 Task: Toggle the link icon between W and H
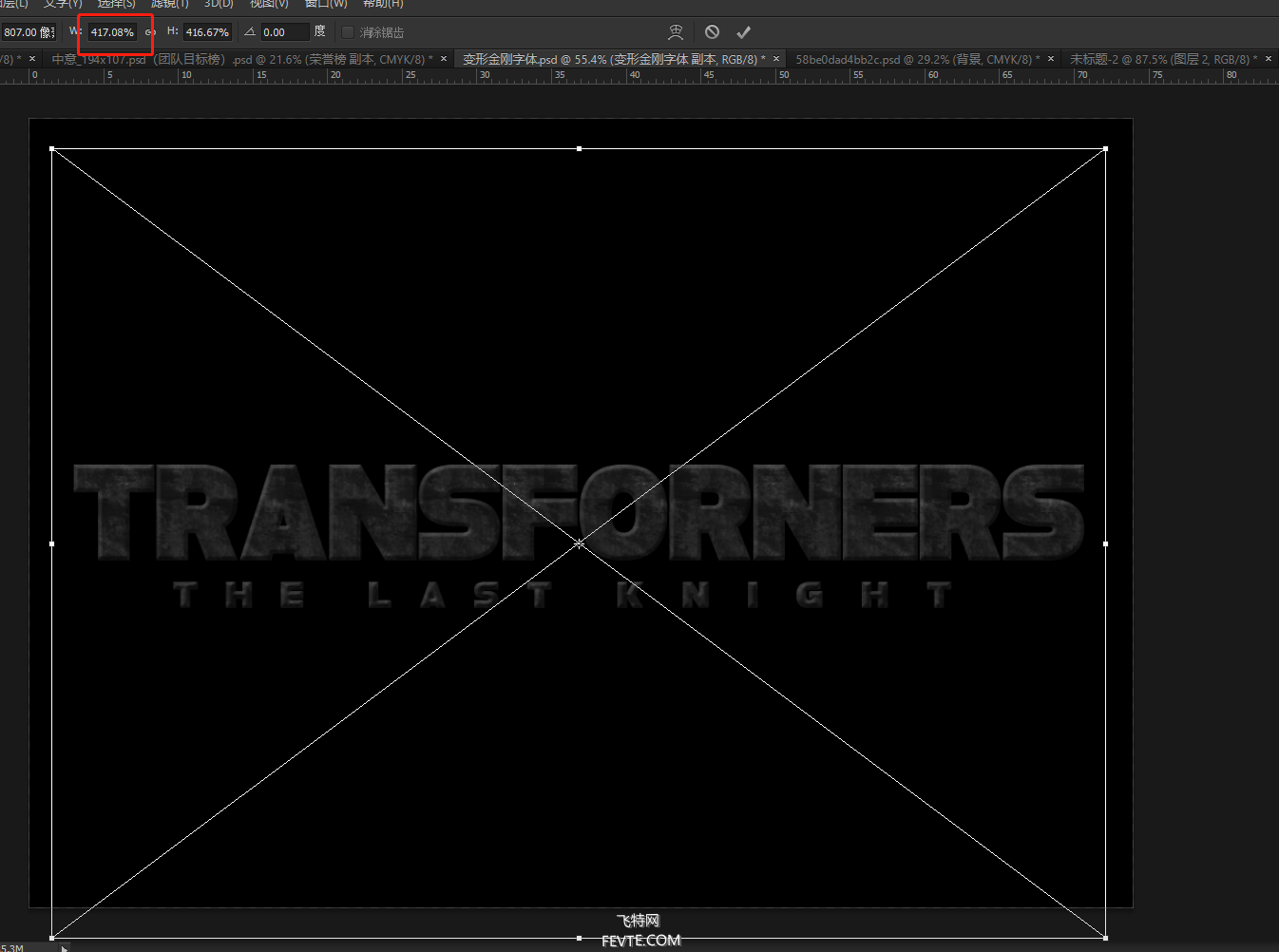click(x=150, y=32)
